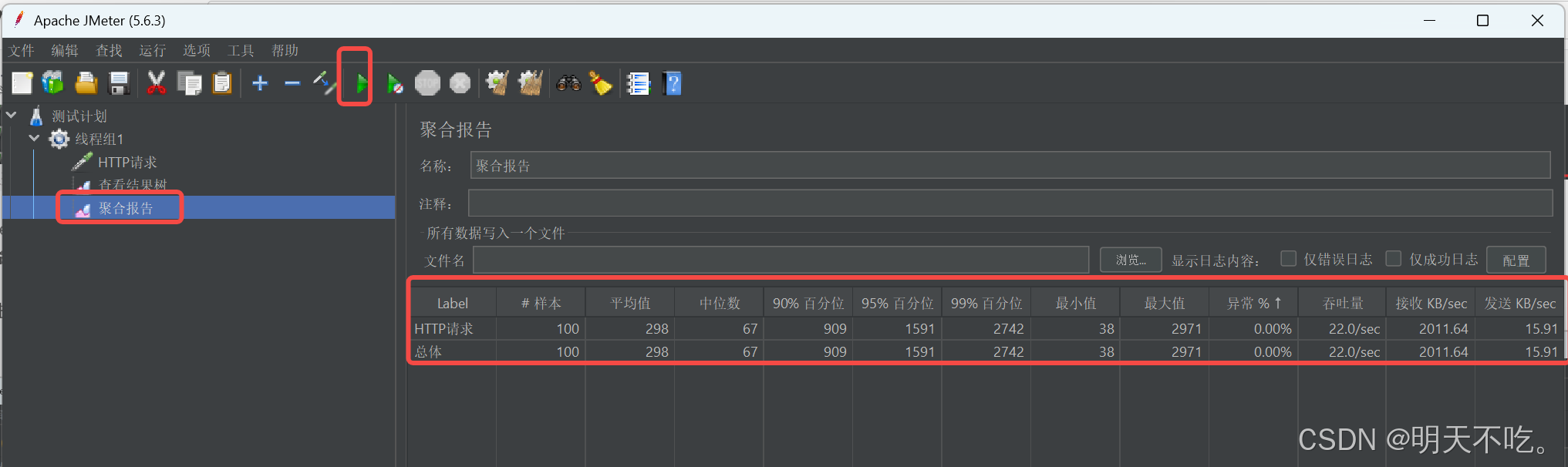The image size is (1568, 467).
Task: Sort by the 最小值 column header
Action: click(x=1075, y=304)
